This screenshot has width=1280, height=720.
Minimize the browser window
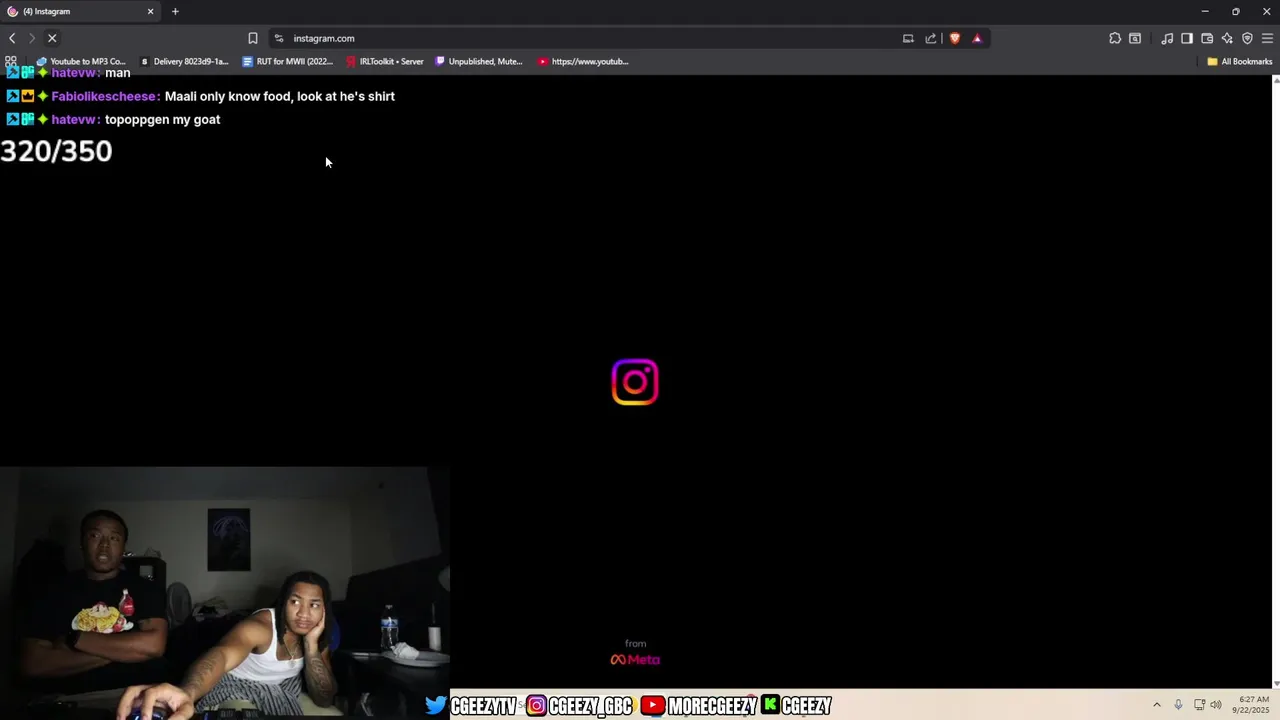(1204, 12)
